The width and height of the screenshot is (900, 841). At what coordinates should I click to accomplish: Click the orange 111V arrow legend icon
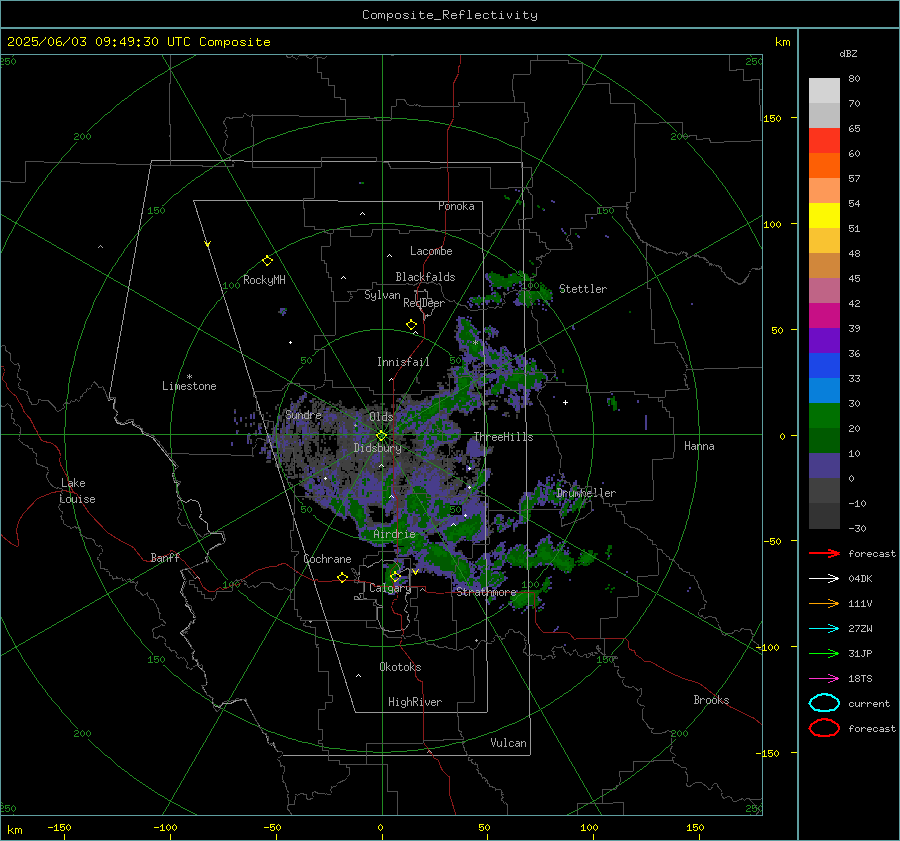click(x=824, y=603)
